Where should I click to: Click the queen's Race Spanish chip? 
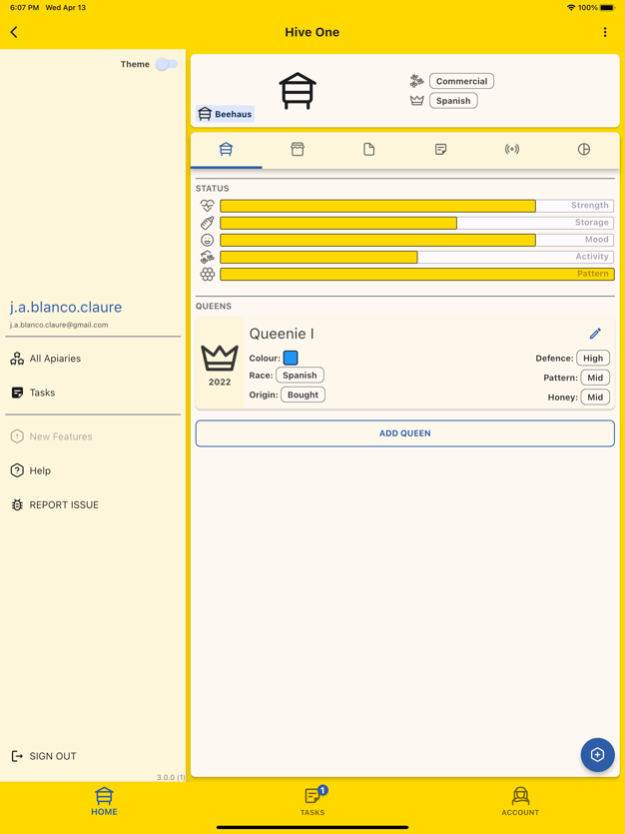299,375
